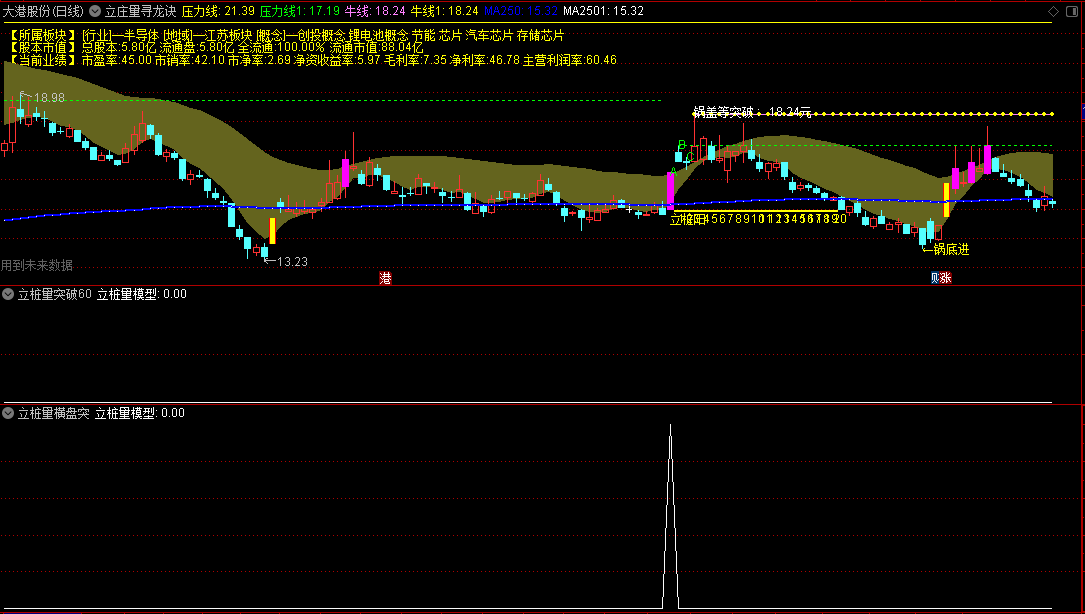The image size is (1085, 614).
Task: Click the 立桩里横盘突 indicator name
Action: point(54,413)
